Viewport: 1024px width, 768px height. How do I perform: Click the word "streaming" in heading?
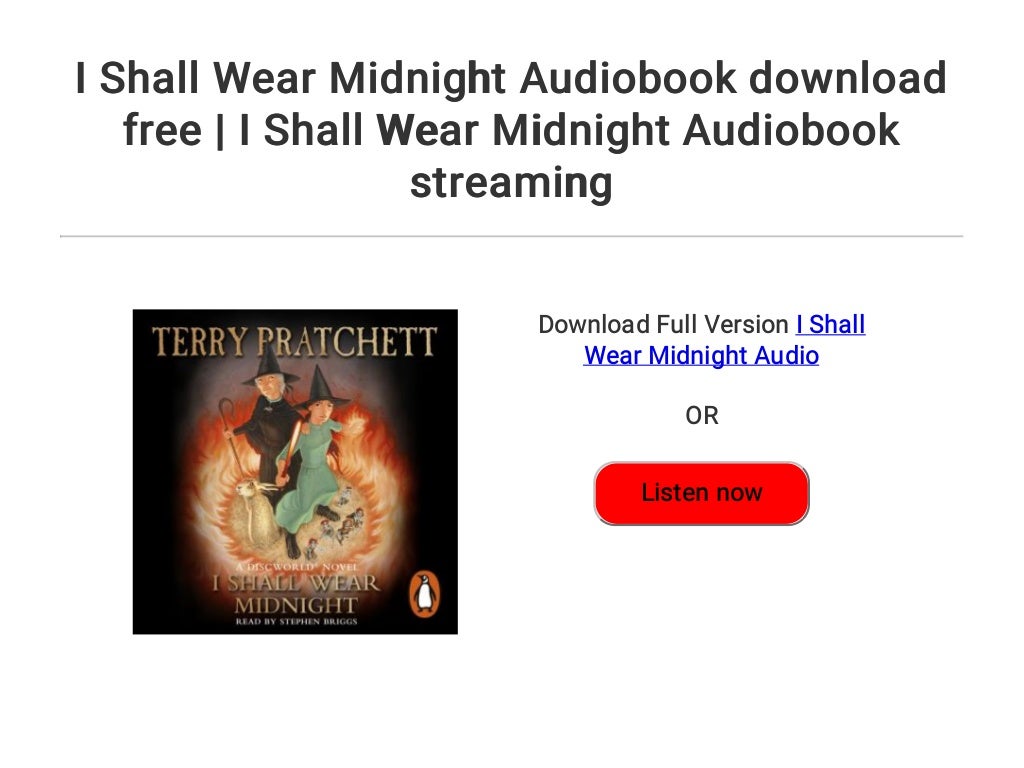(511, 182)
